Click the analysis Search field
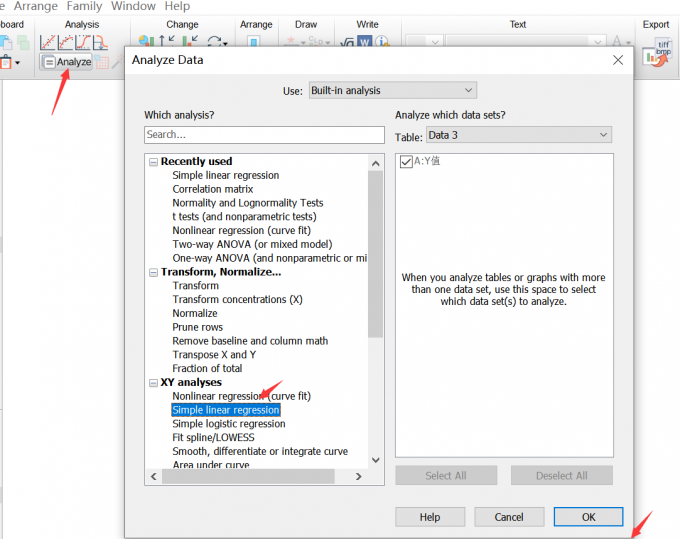 264,134
